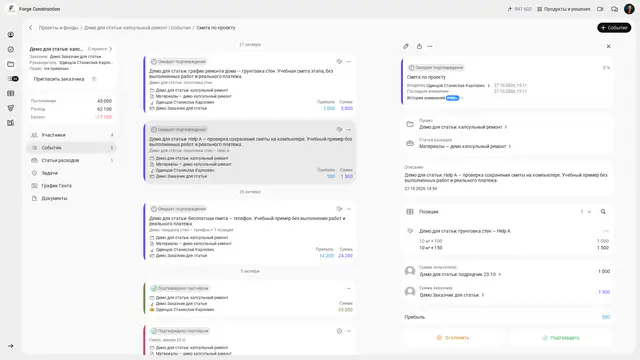This screenshot has width=640, height=360.
Task: Search positions with magnifier icon
Action: 603,212
